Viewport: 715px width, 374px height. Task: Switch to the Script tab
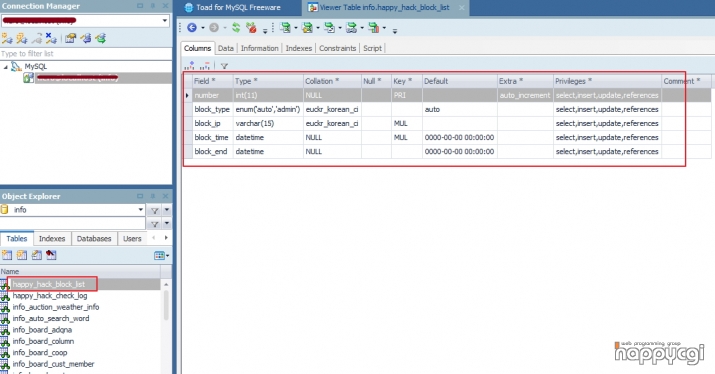coord(373,48)
